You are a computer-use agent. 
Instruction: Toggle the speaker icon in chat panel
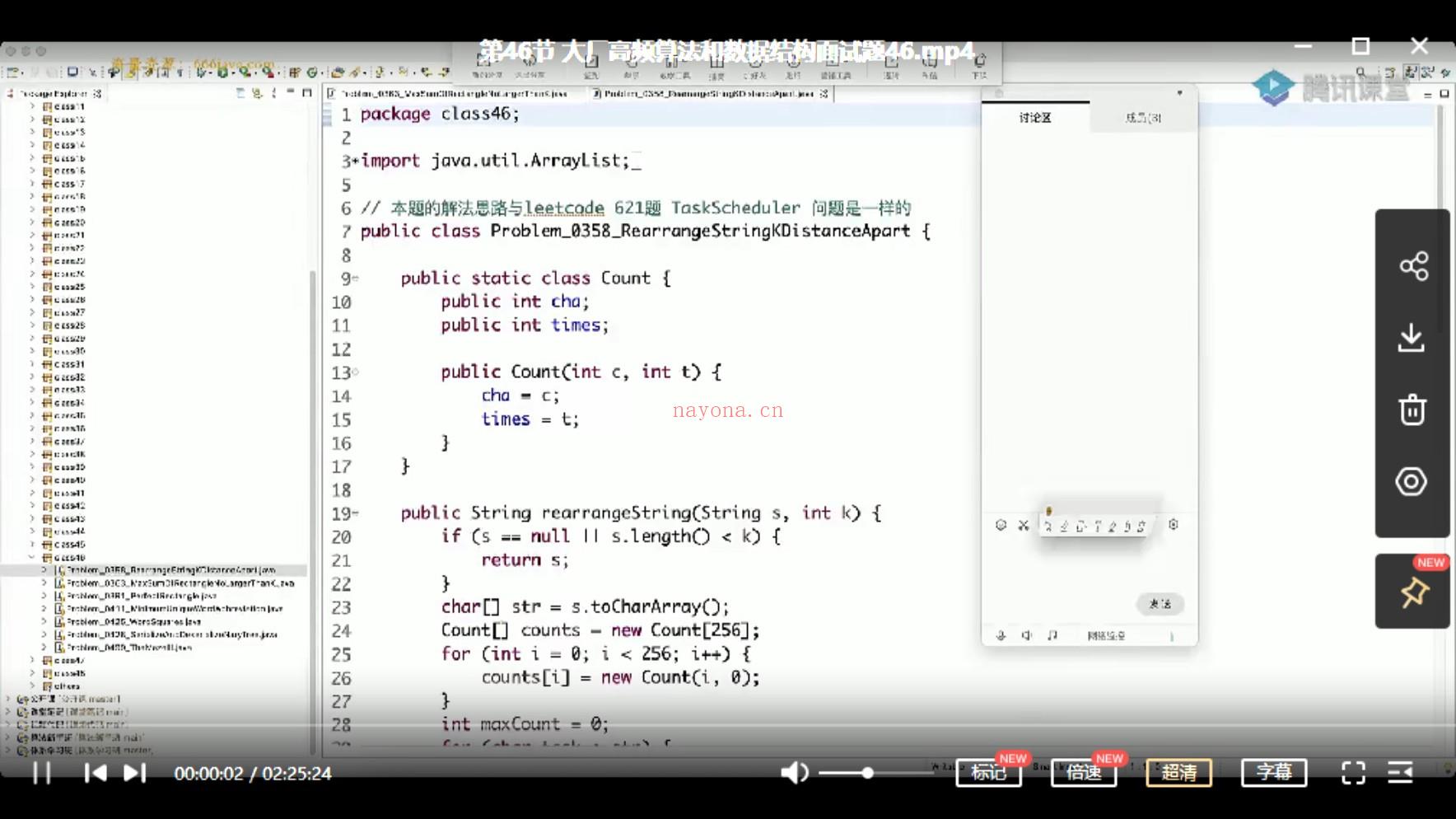click(1027, 635)
